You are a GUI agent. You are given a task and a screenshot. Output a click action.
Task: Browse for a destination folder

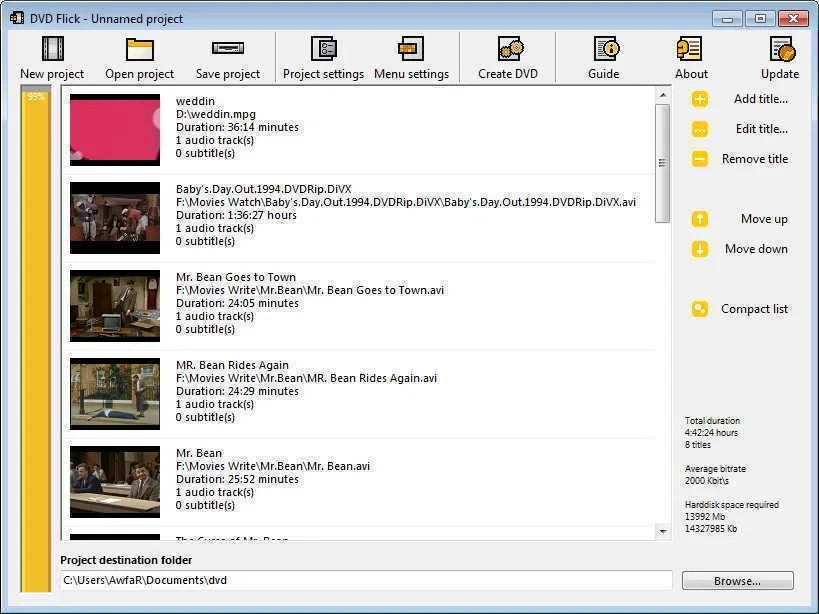[737, 580]
